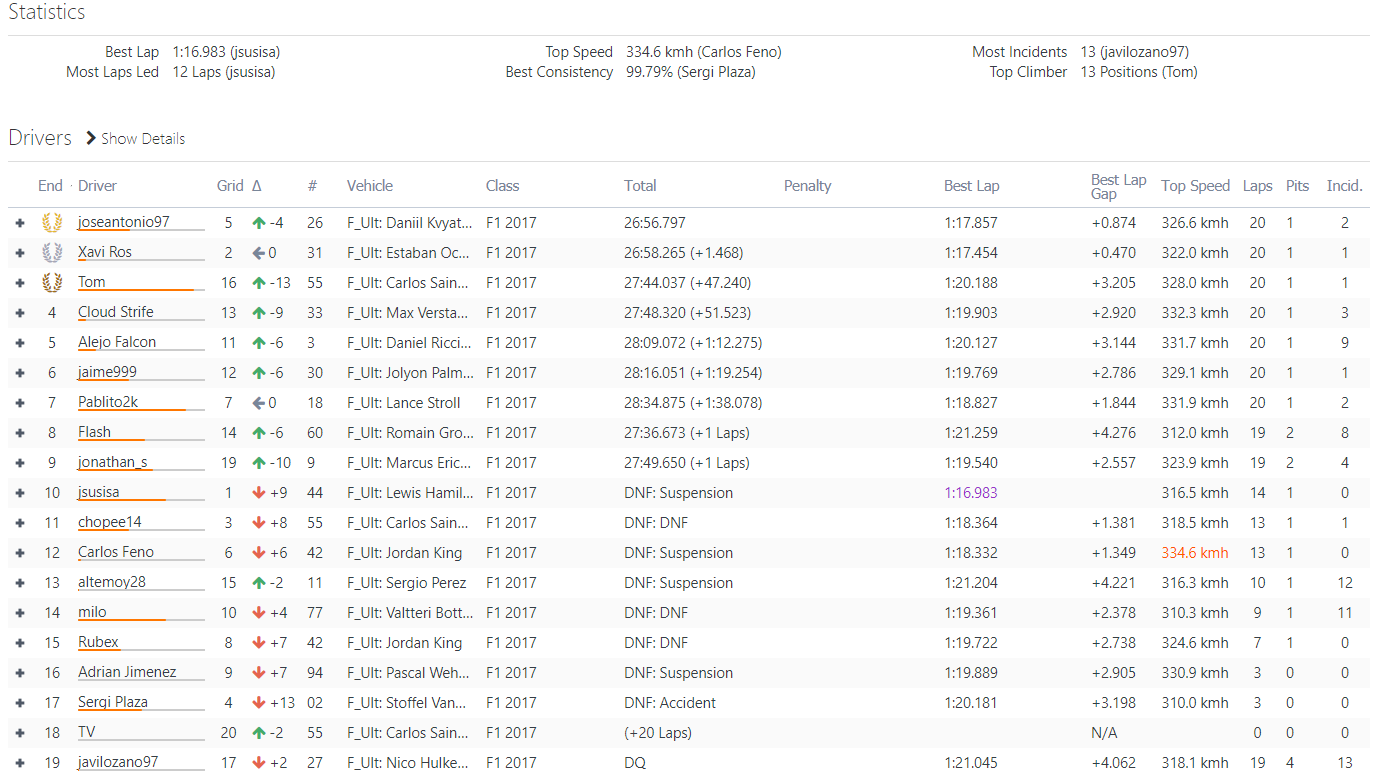Select orange top speed 334.6 kmh cell
Screen dimensions: 1373x777
(x=1195, y=553)
